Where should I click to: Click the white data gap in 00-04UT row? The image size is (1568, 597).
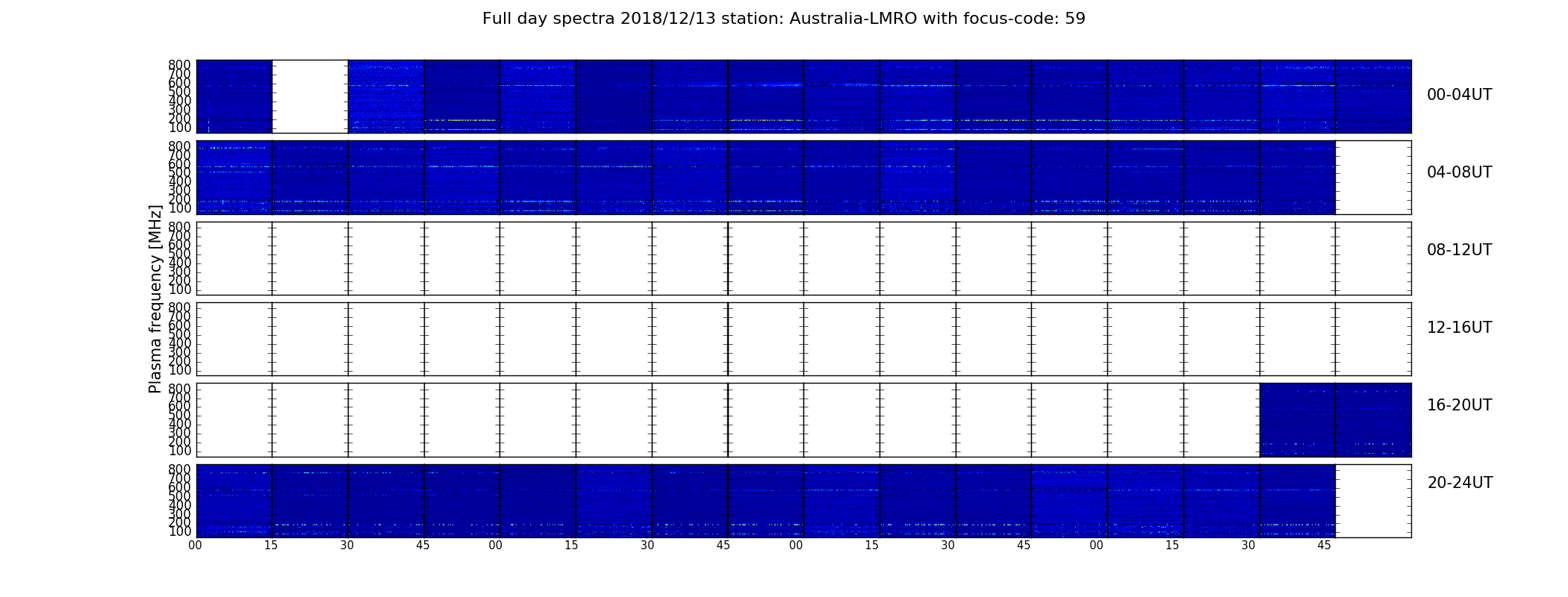tap(310, 96)
